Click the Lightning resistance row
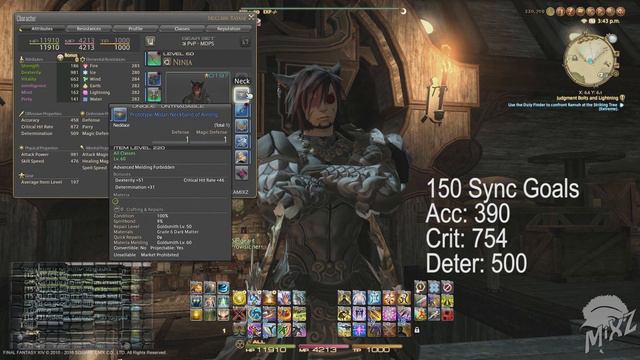This screenshot has height=360, width=640. pos(111,93)
